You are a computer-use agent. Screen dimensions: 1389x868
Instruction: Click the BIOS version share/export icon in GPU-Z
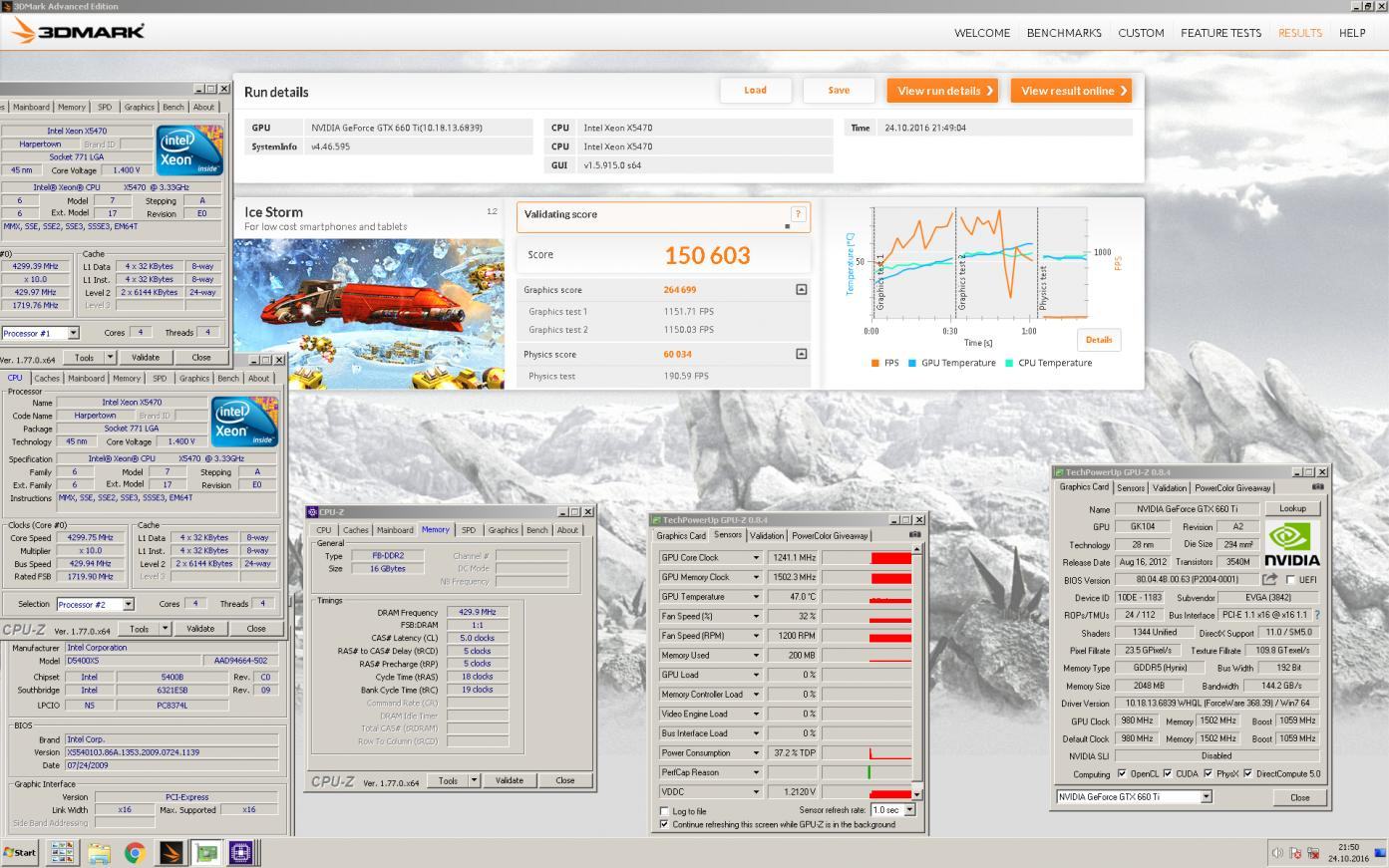[x=1269, y=579]
